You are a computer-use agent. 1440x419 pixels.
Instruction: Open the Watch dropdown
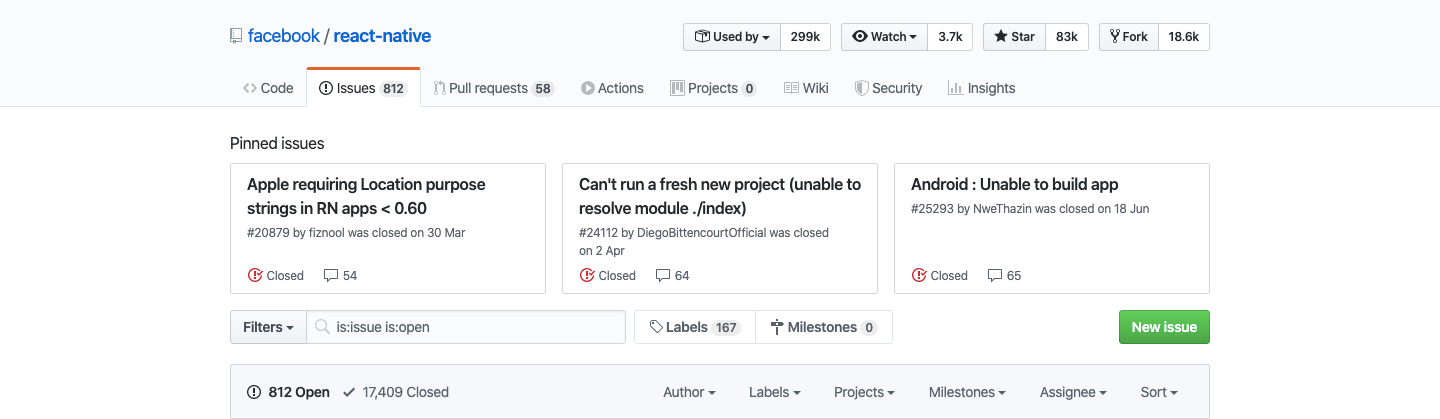884,37
